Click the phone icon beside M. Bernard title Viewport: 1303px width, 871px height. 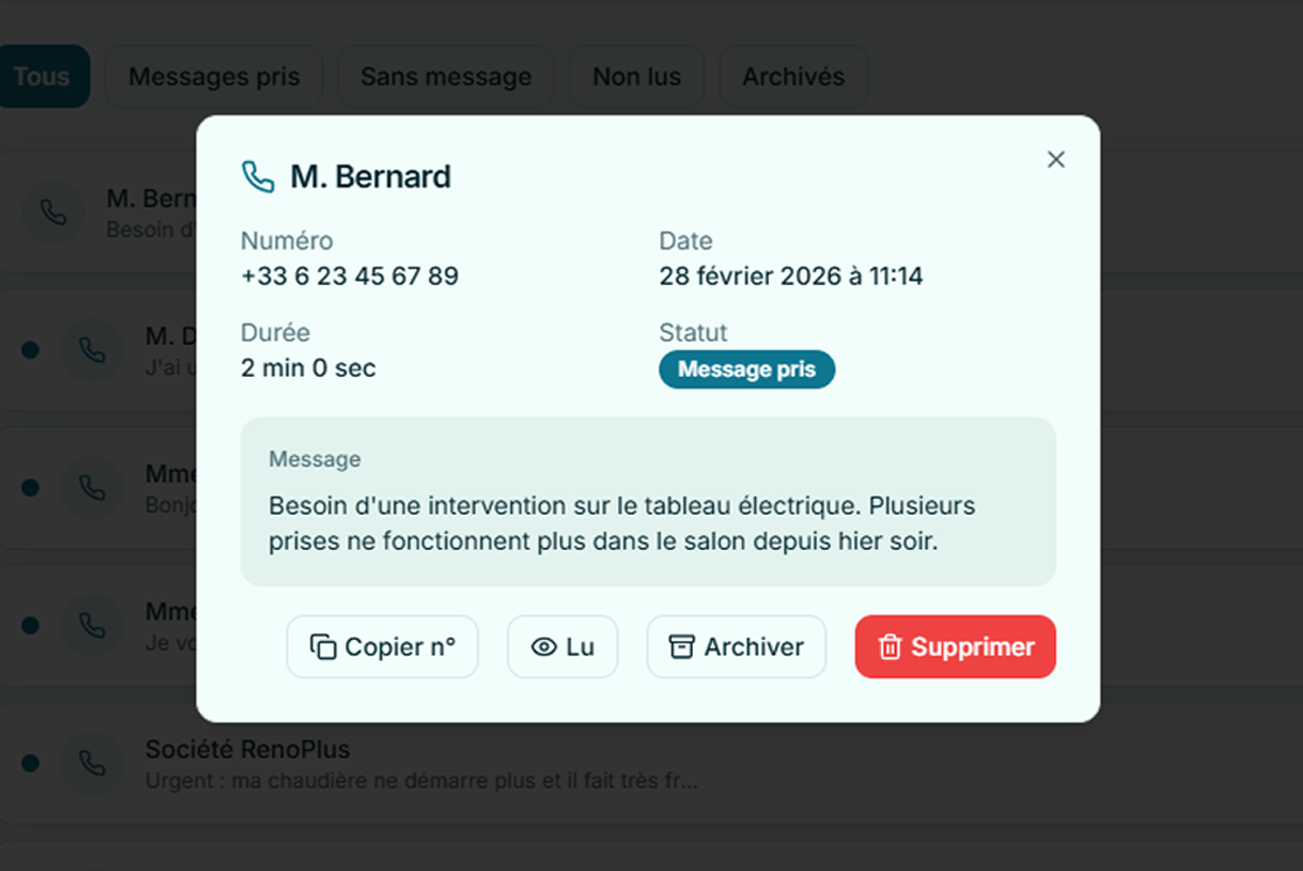click(x=258, y=177)
